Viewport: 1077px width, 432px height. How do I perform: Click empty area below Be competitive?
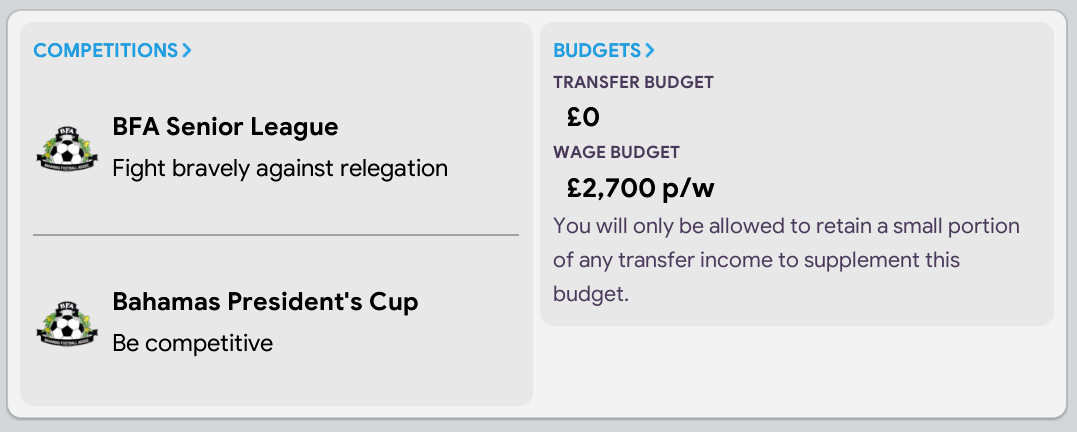coord(275,381)
